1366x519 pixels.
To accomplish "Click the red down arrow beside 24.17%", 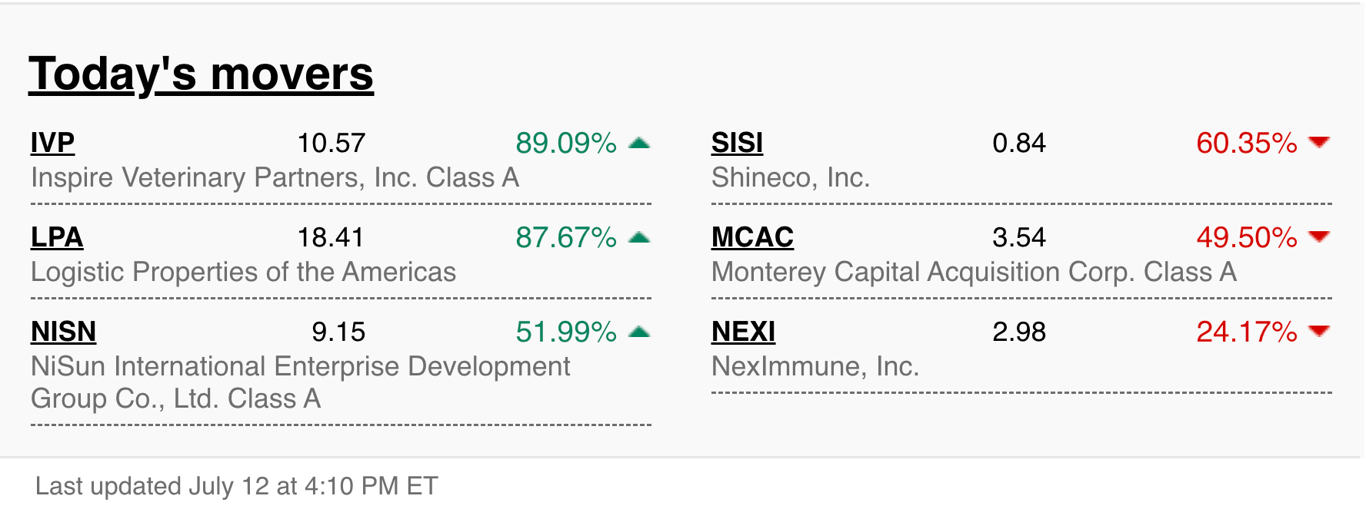I will coord(1319,331).
